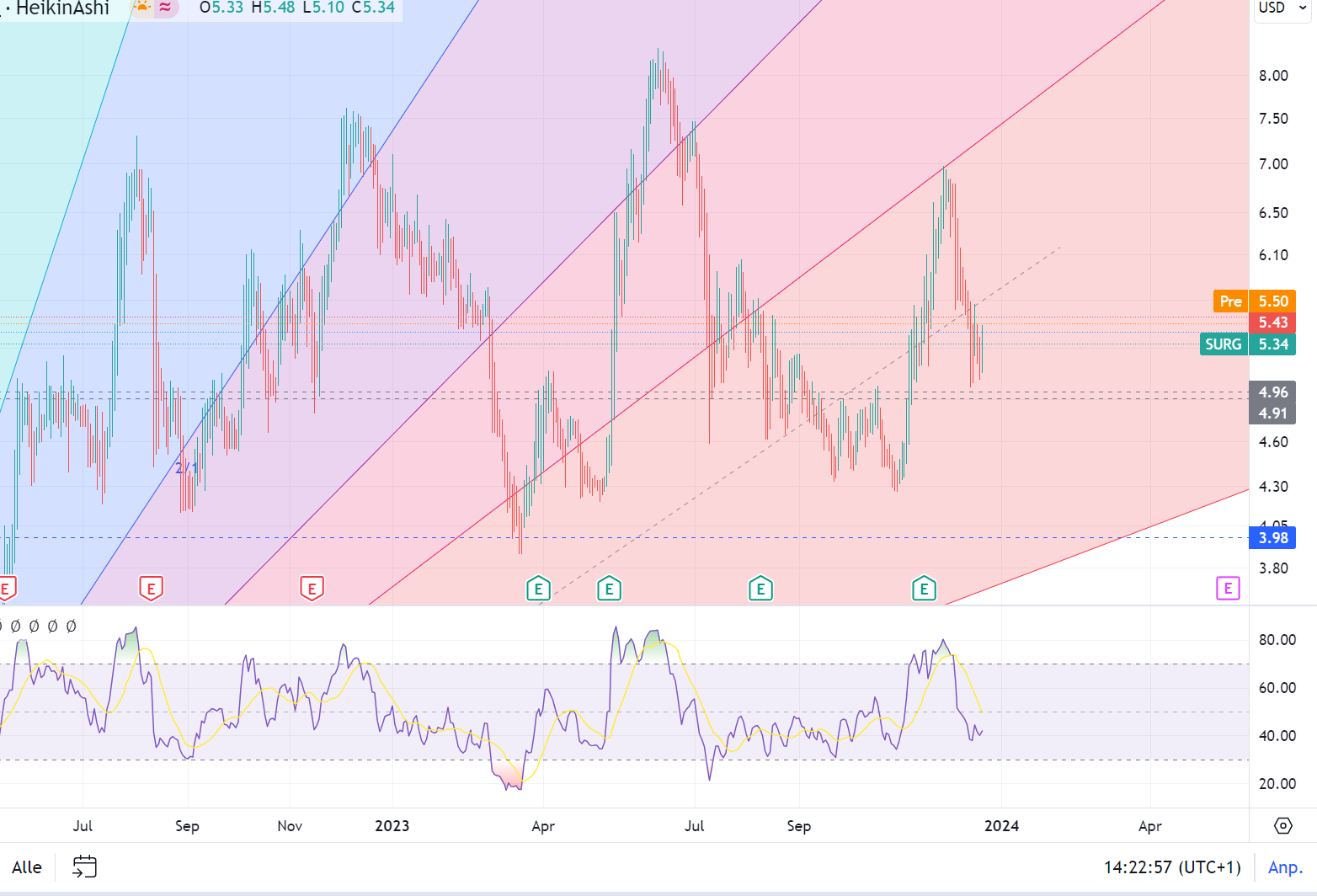Click the pre-market sun session icon

142,8
